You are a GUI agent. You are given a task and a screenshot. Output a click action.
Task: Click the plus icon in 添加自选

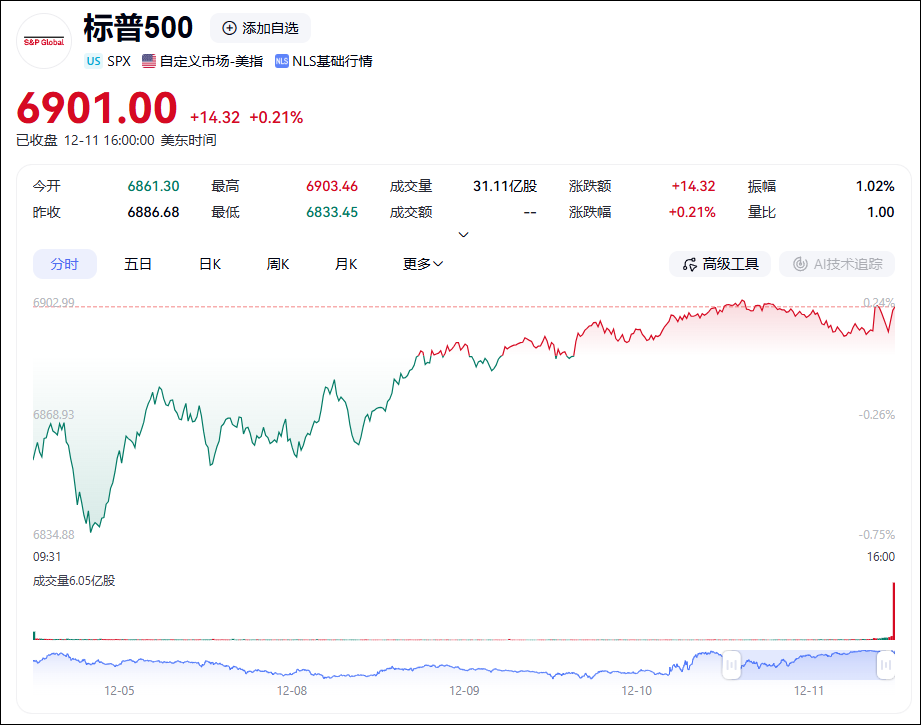[x=229, y=28]
